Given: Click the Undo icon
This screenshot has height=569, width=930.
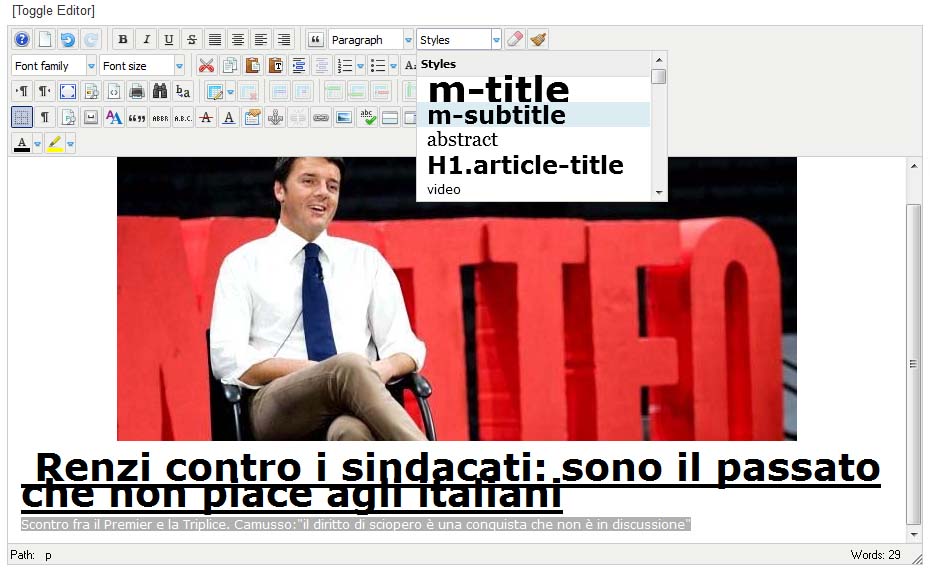Looking at the screenshot, I should click(67, 40).
